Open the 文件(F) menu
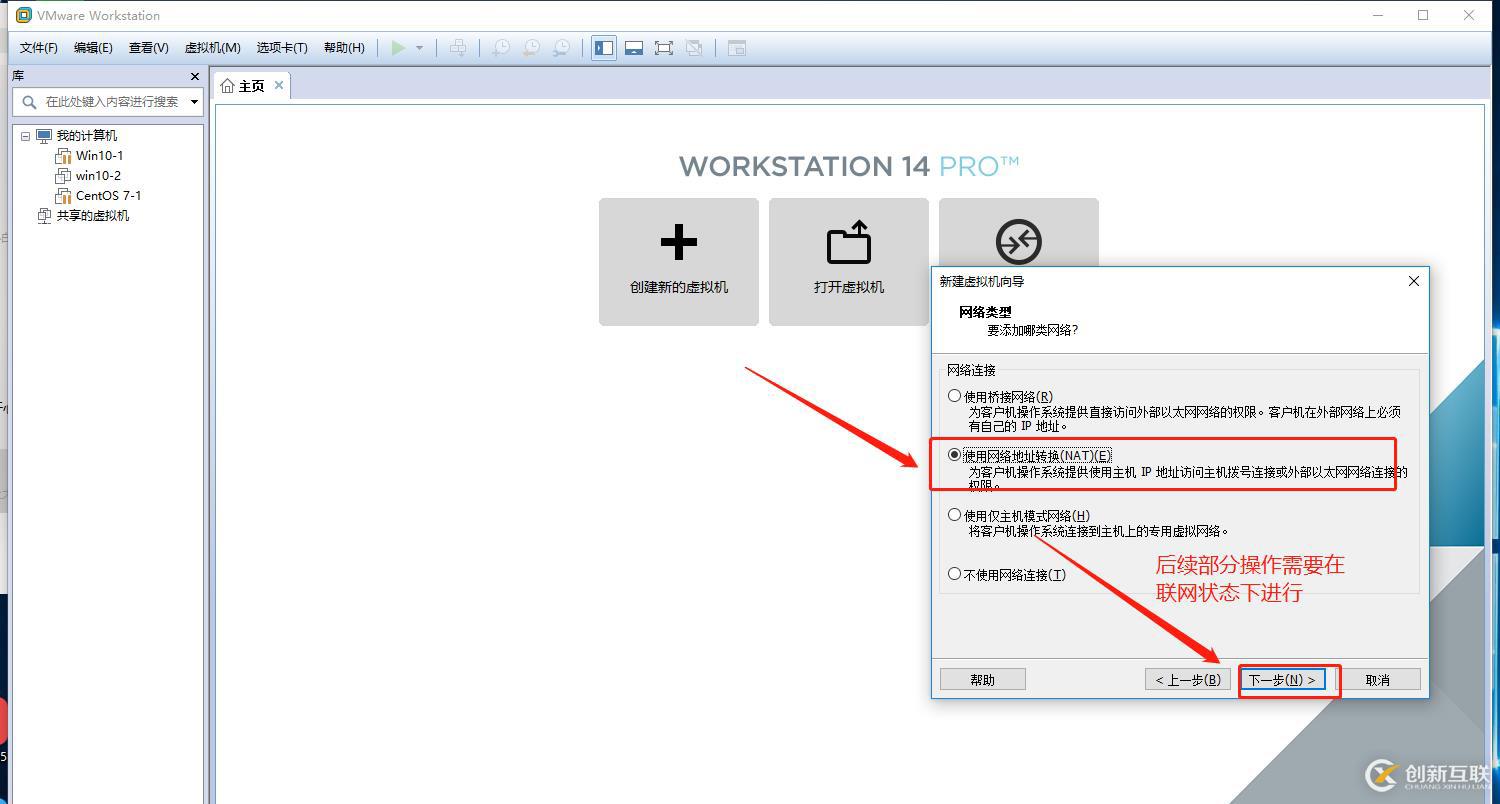The width and height of the screenshot is (1500, 804). pyautogui.click(x=39, y=48)
